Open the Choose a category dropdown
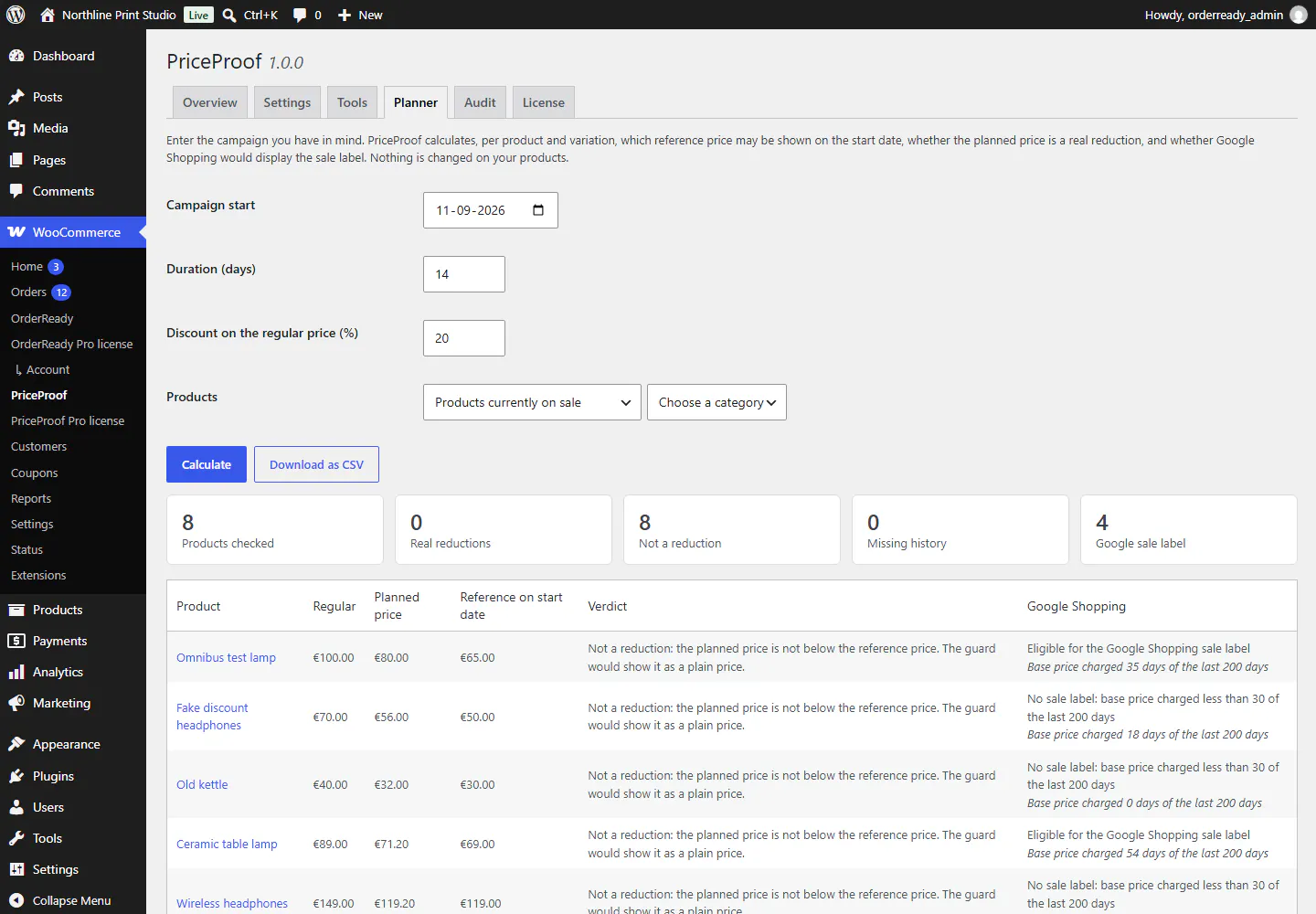 (x=716, y=402)
